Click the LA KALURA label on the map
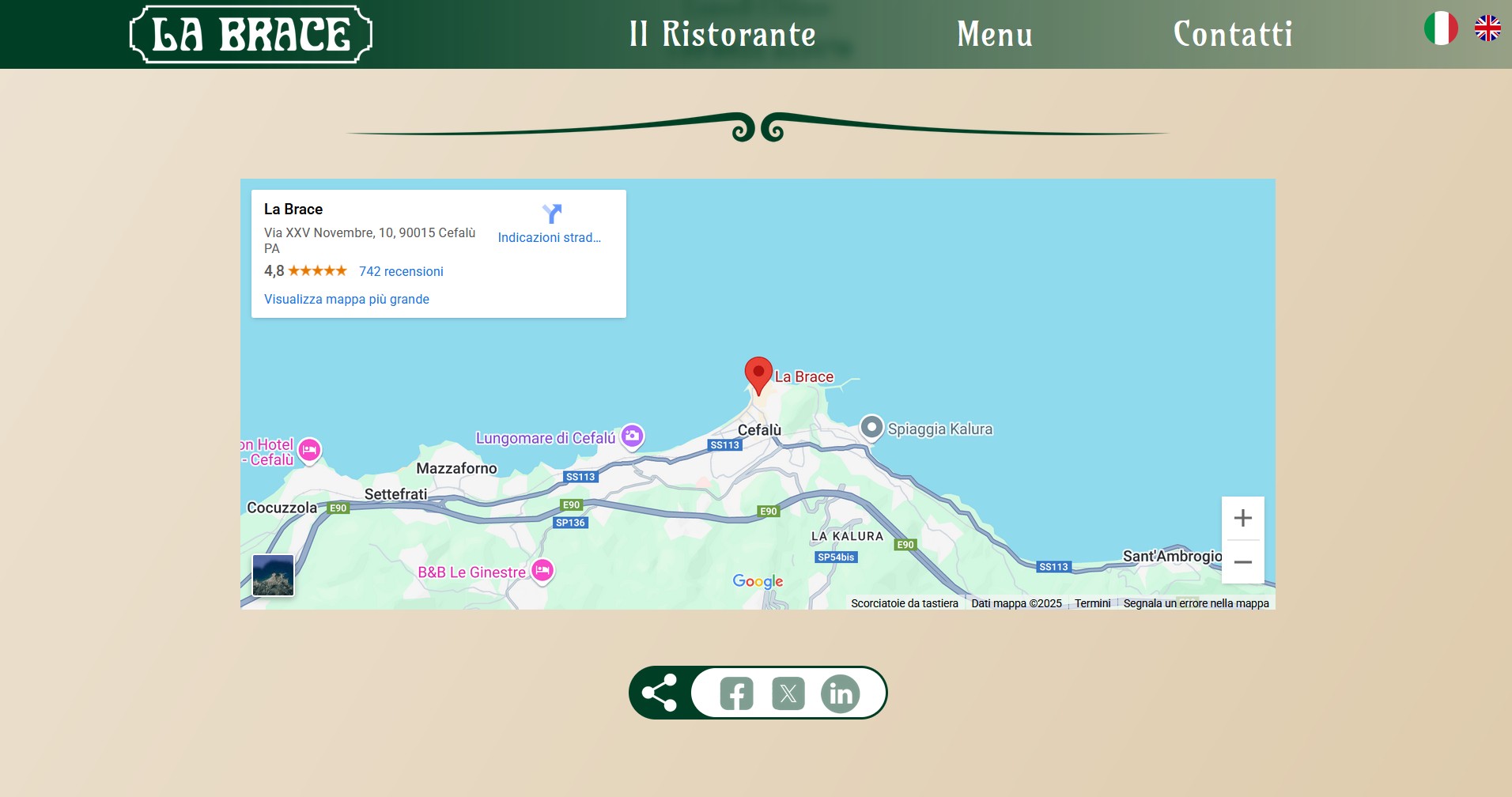The width and height of the screenshot is (1512, 797). pyautogui.click(x=847, y=536)
